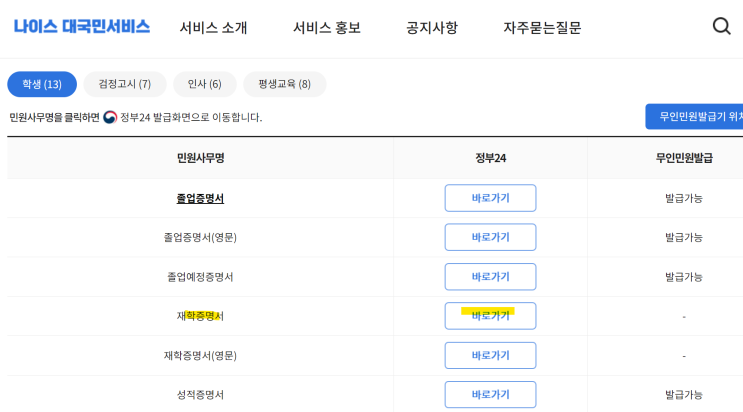Image resolution: width=743 pixels, height=412 pixels.
Task: Click 바로가기 for 졸업증명서
Action: click(490, 198)
